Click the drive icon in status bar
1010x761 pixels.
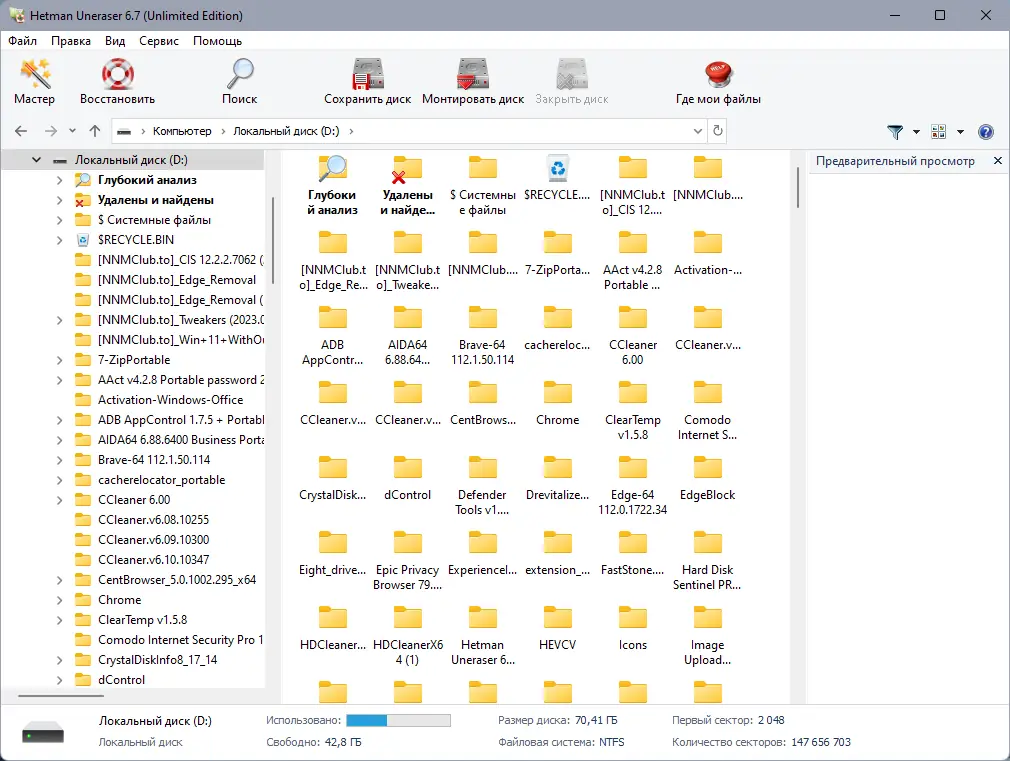[x=43, y=732]
